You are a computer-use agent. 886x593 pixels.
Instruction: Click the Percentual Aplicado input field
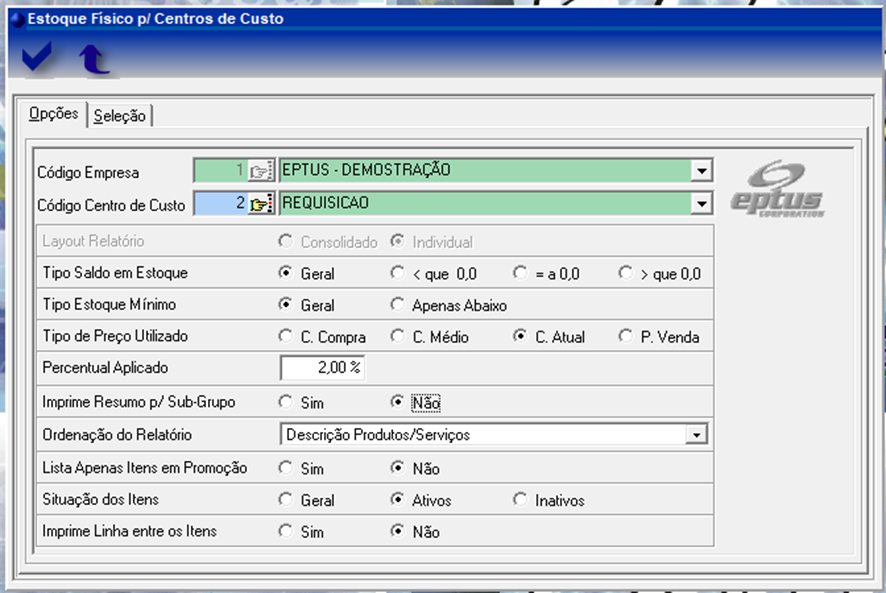[322, 368]
